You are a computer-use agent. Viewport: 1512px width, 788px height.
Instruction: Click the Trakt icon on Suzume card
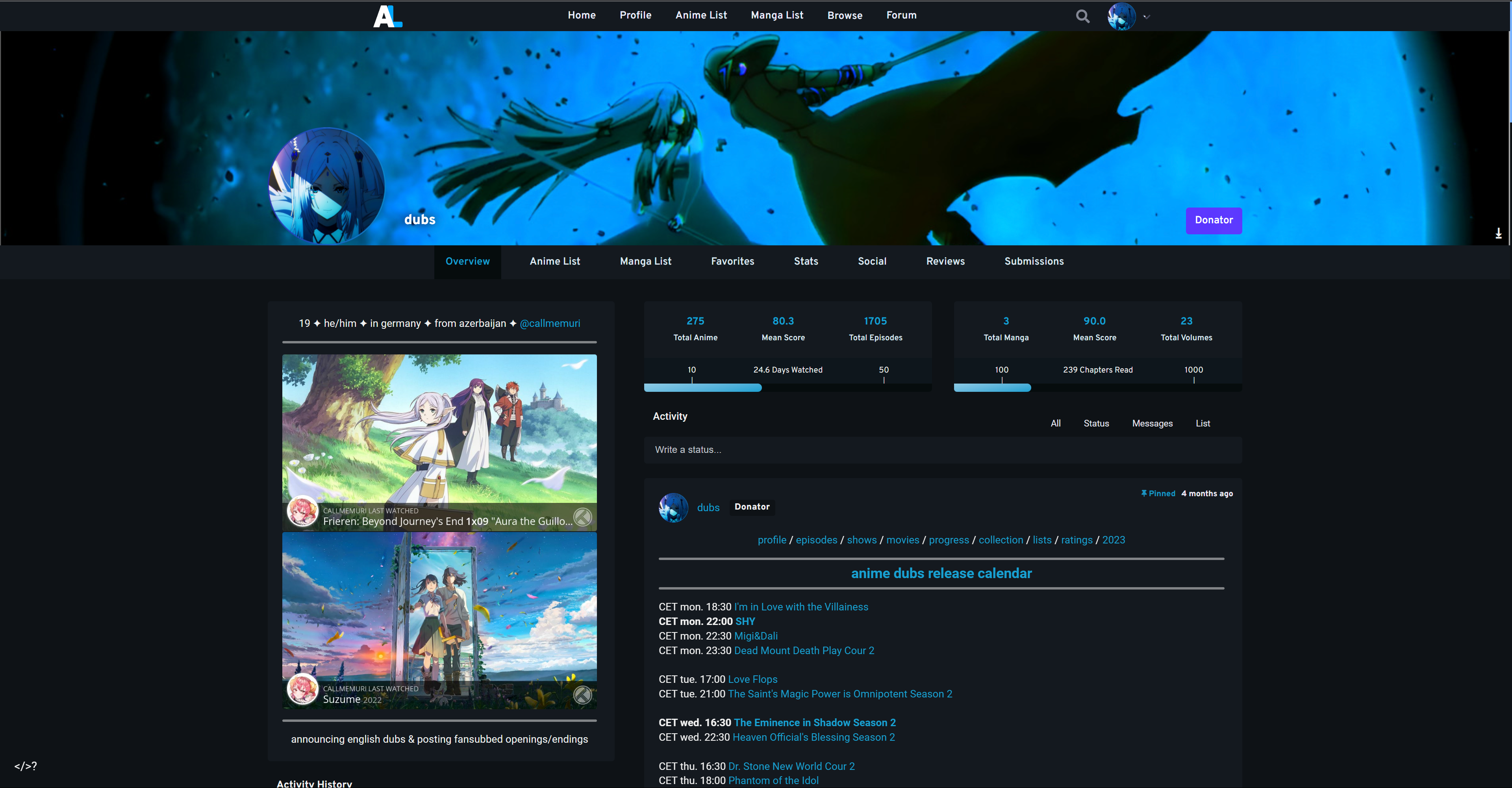(582, 695)
